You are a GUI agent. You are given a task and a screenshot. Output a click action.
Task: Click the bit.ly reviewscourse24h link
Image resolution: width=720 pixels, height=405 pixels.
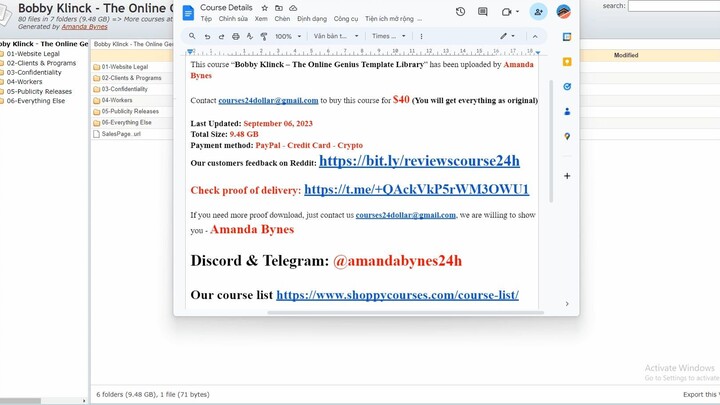point(419,161)
